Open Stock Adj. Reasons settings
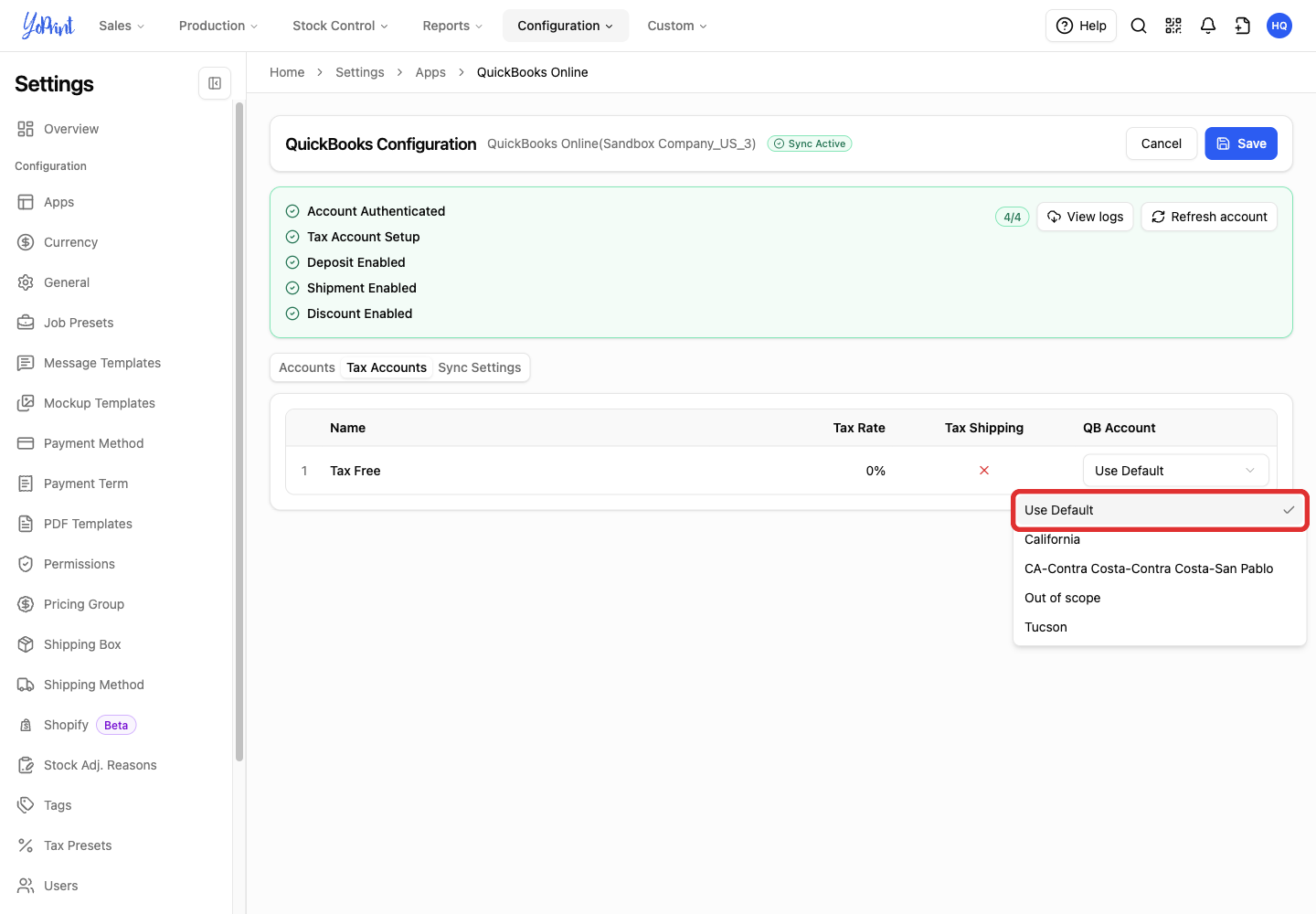The height and width of the screenshot is (914, 1316). coord(101,765)
